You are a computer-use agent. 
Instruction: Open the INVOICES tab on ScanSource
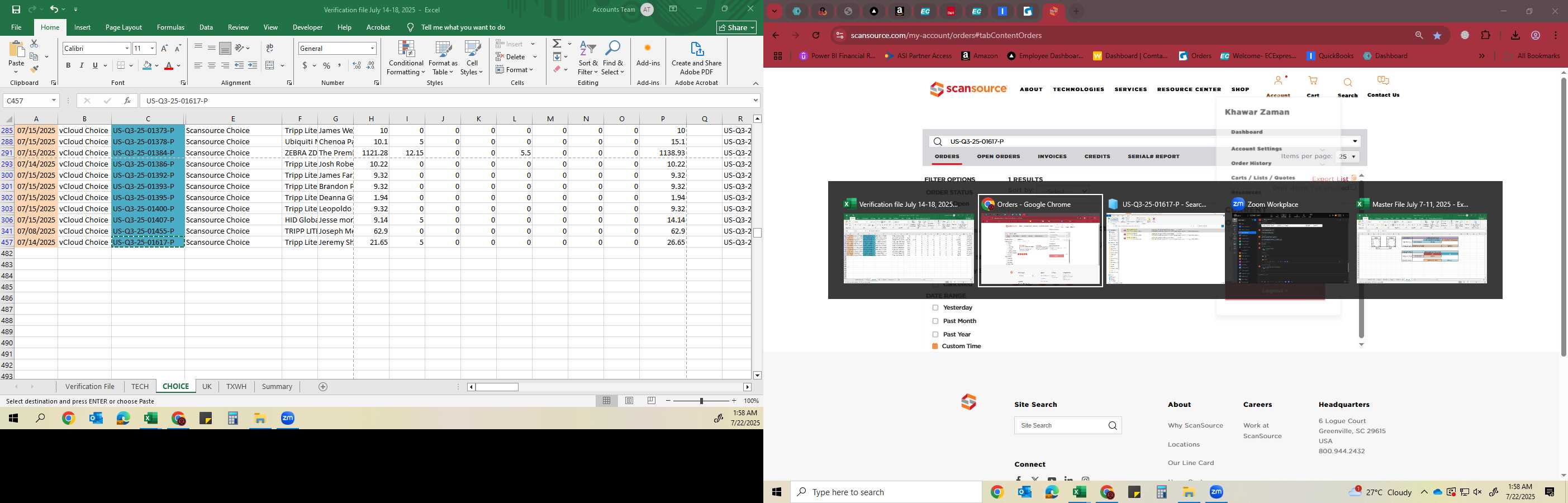[1052, 156]
